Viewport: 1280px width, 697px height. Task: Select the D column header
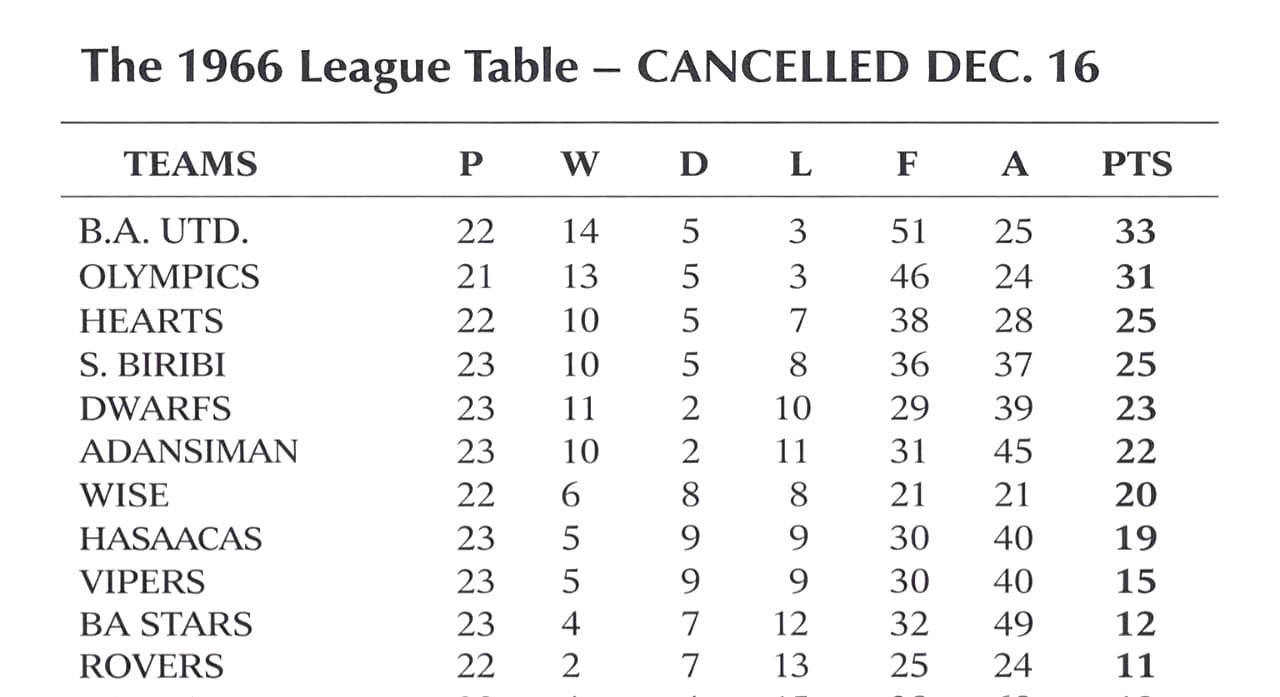(693, 164)
